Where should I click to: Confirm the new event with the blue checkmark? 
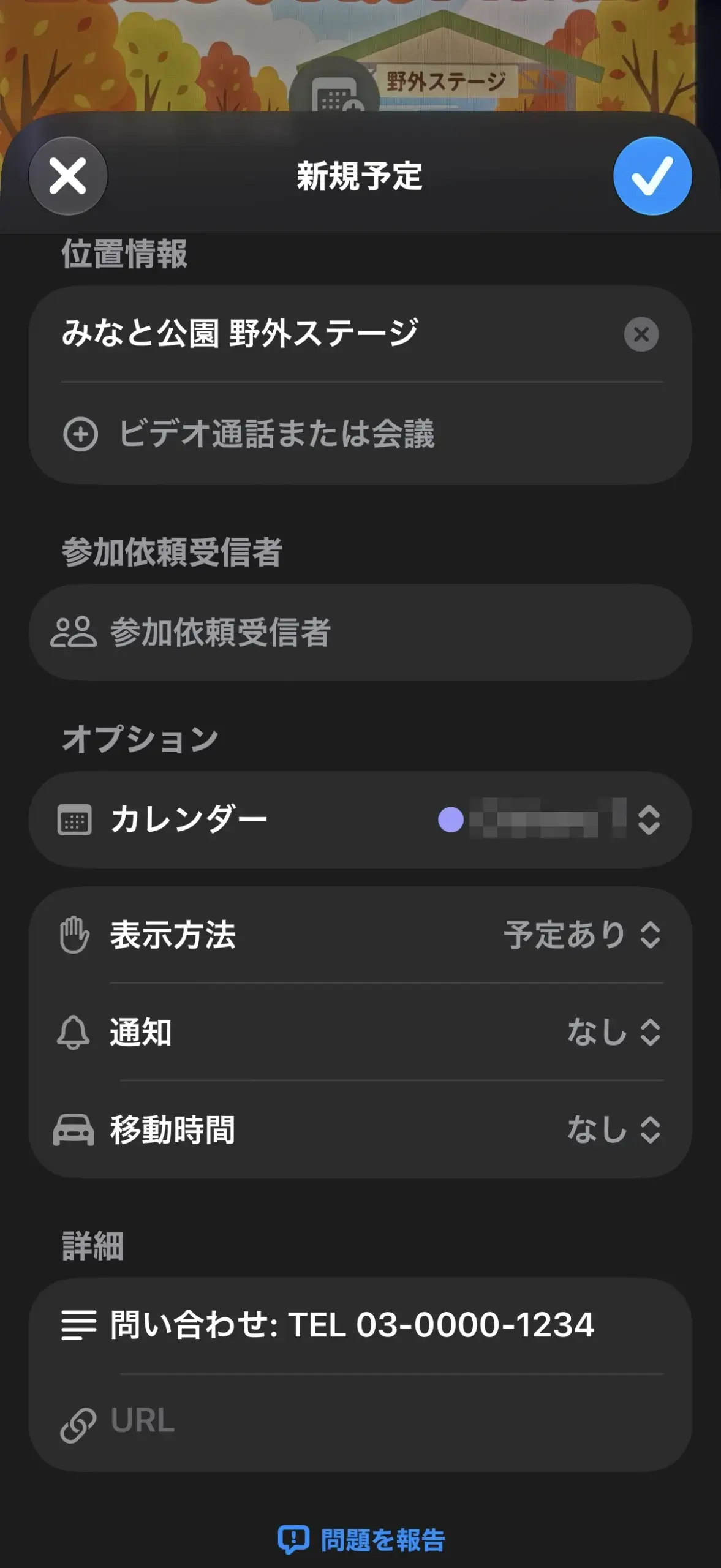coord(652,176)
